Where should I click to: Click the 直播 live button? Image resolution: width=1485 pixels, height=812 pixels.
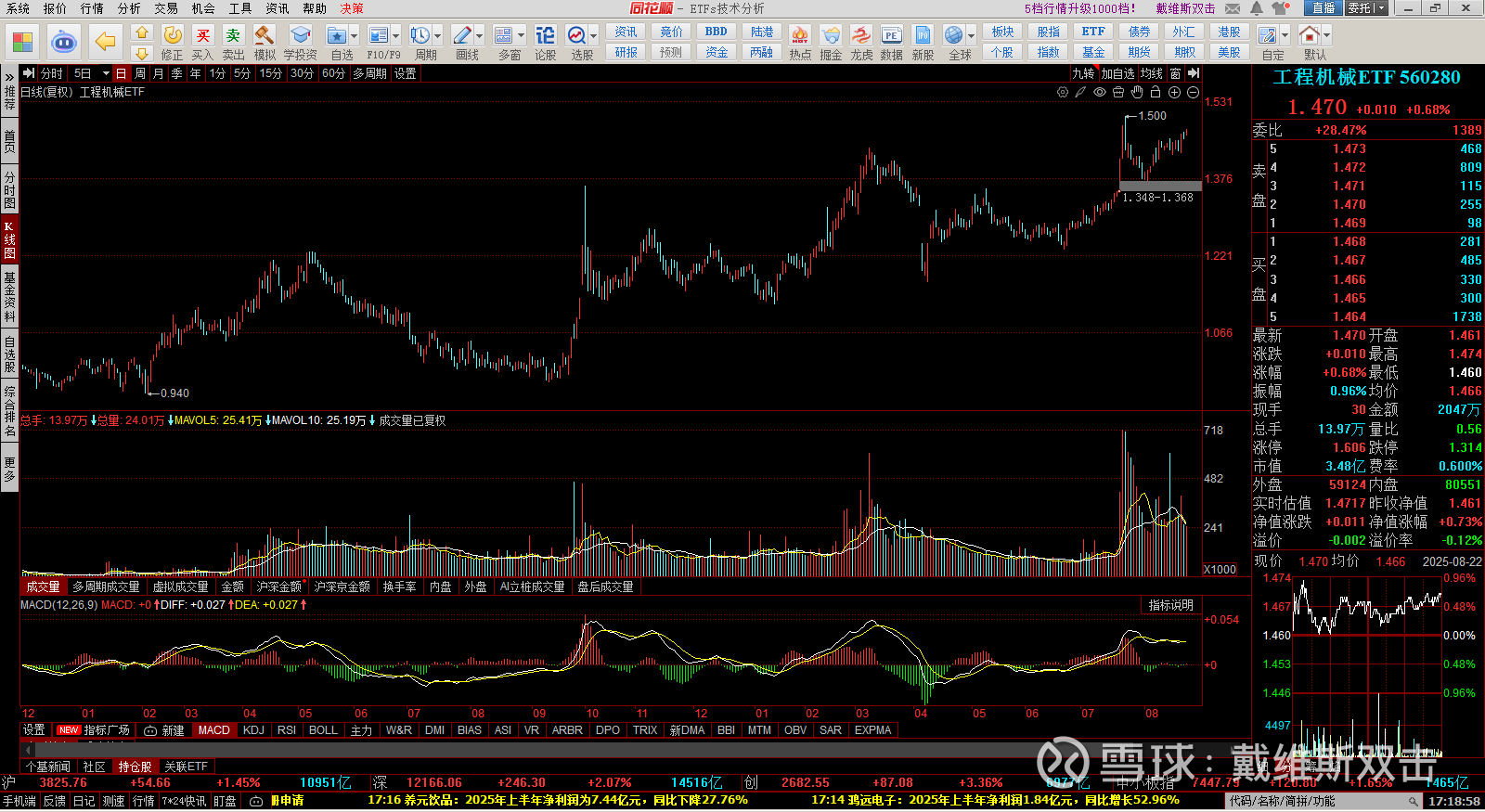tap(1323, 8)
